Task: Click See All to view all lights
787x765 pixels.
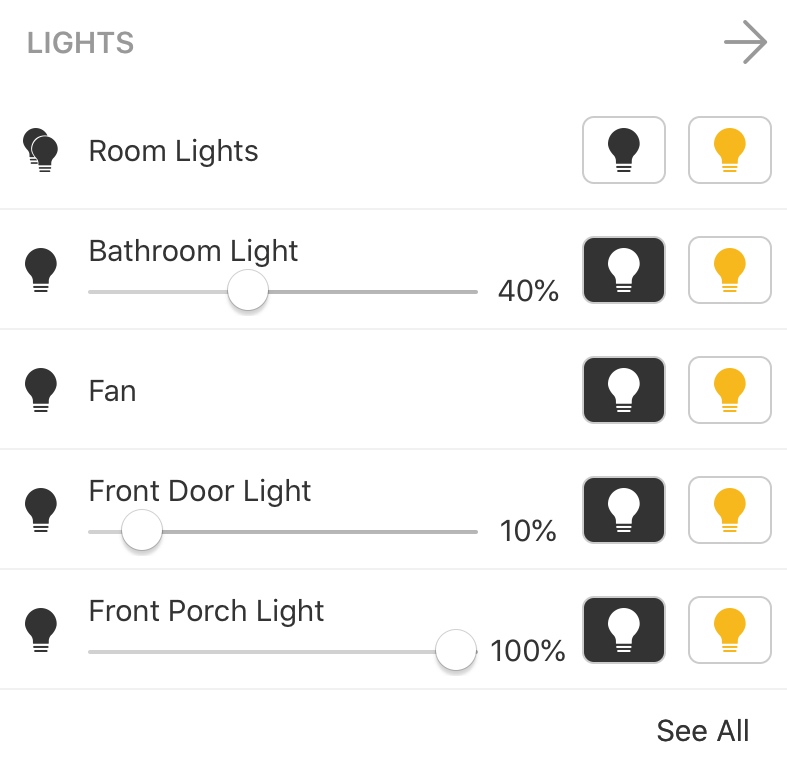Action: click(x=703, y=730)
